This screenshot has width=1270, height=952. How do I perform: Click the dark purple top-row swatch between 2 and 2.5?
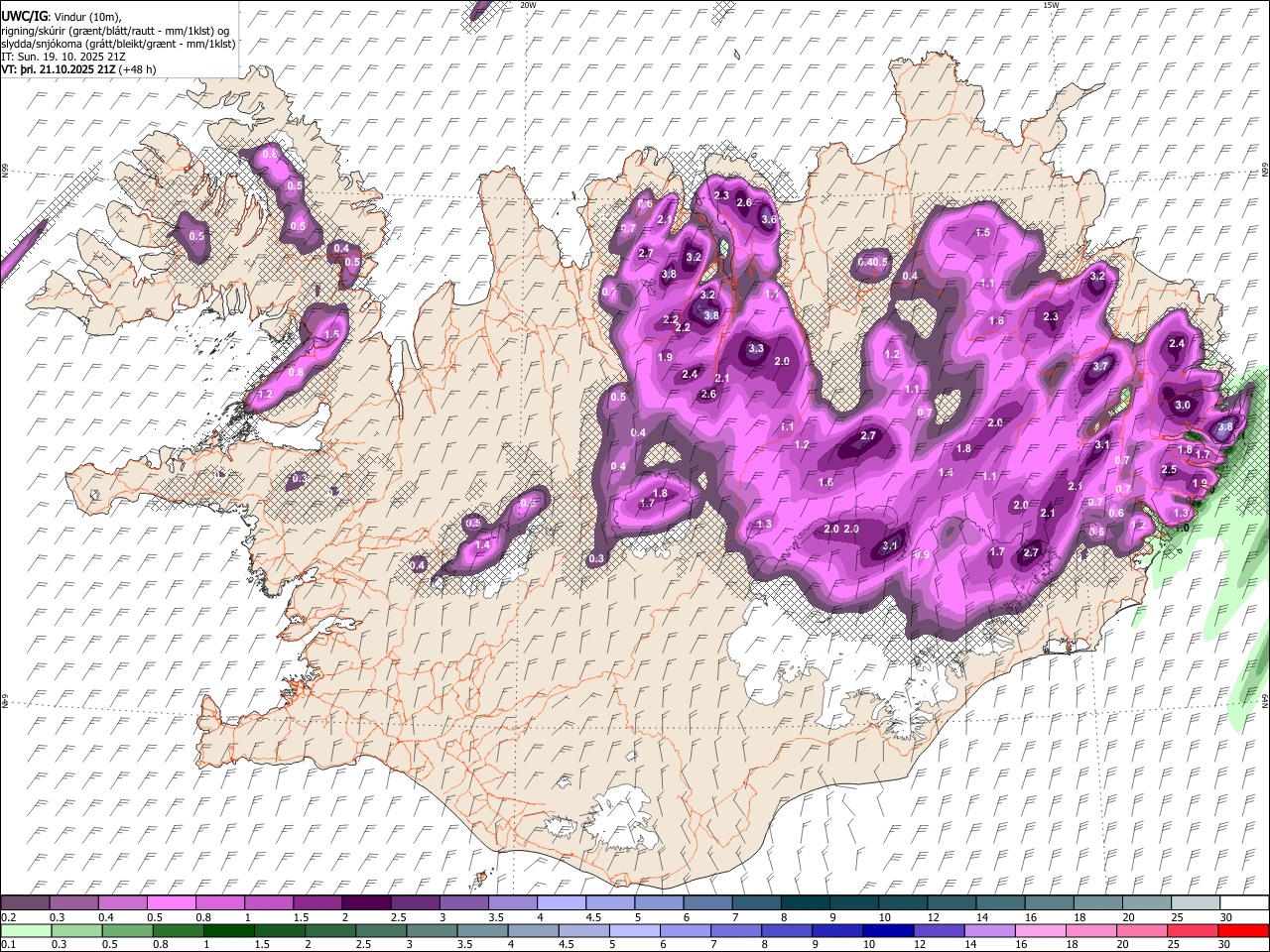[366, 902]
